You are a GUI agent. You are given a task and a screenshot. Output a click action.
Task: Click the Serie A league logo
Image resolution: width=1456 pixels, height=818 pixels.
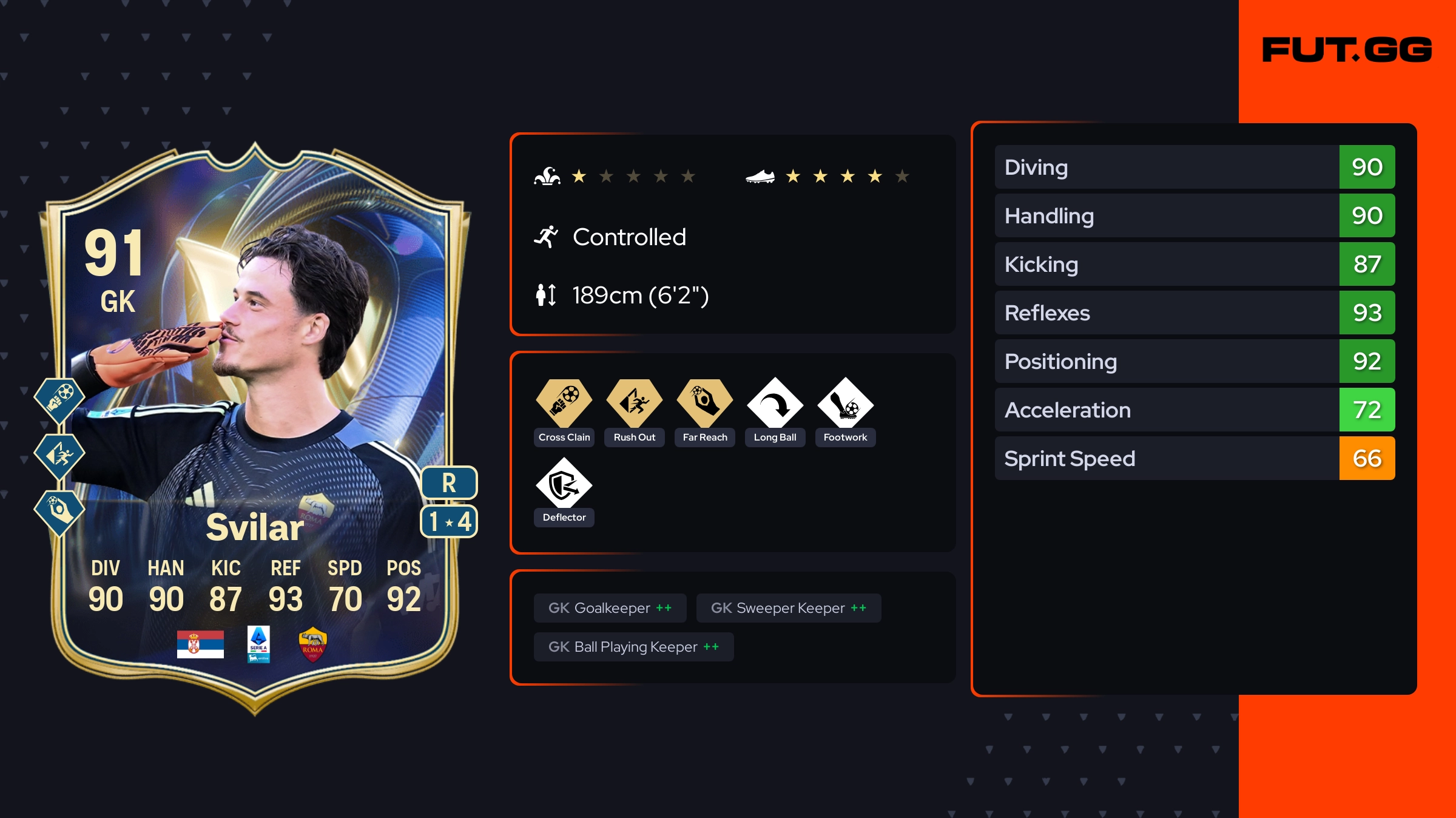click(258, 644)
